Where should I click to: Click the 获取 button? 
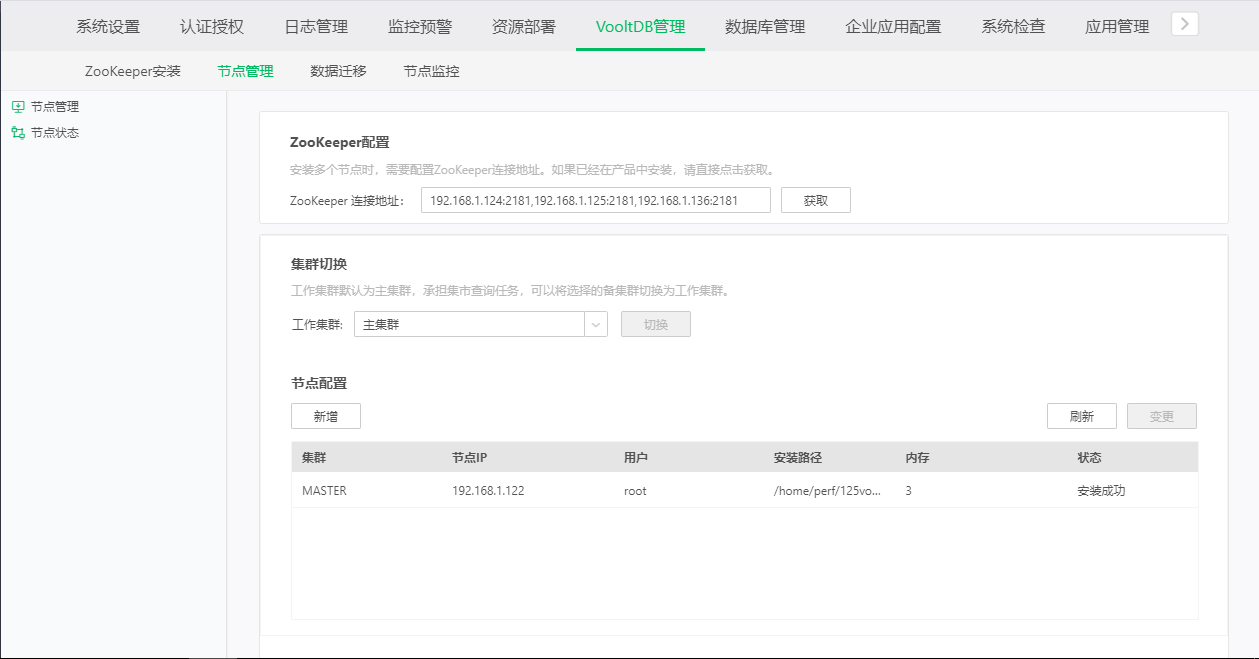click(x=815, y=200)
